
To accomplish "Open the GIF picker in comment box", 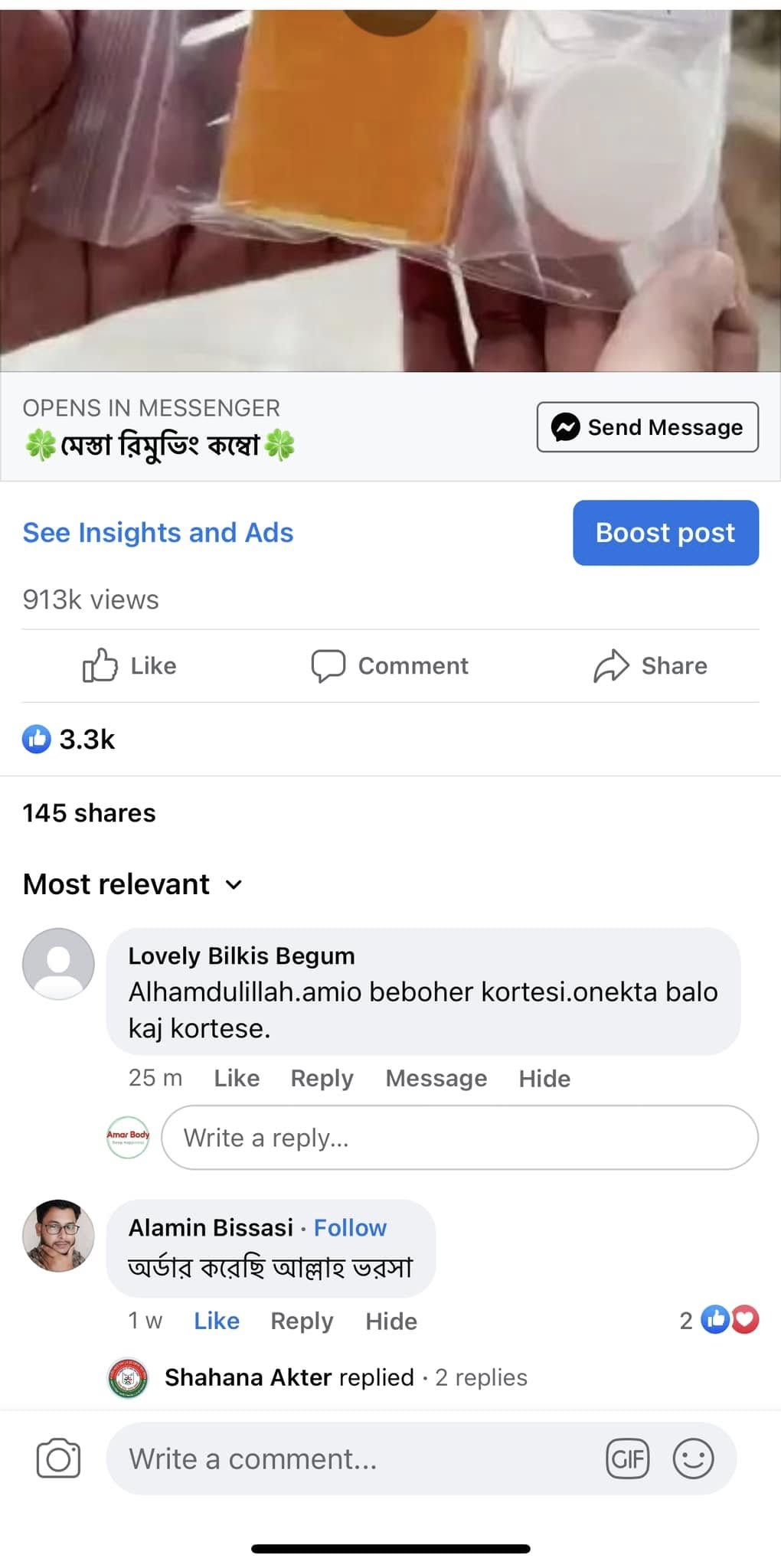I will click(627, 1459).
